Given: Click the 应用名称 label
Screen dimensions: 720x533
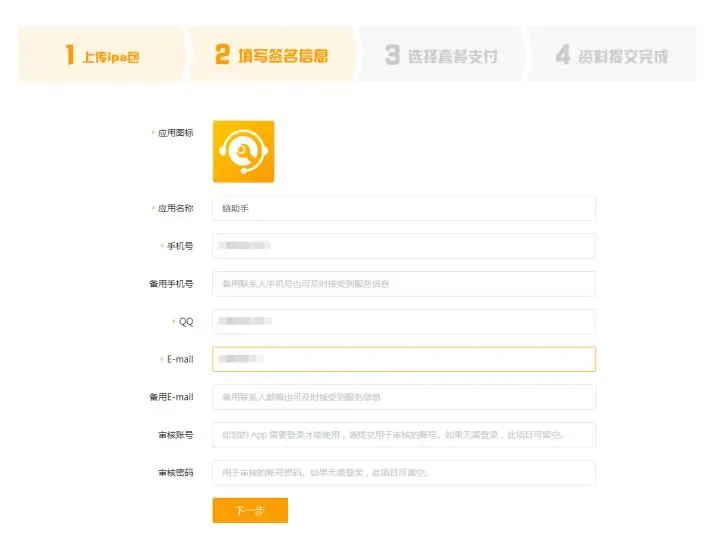Looking at the screenshot, I should point(175,208).
